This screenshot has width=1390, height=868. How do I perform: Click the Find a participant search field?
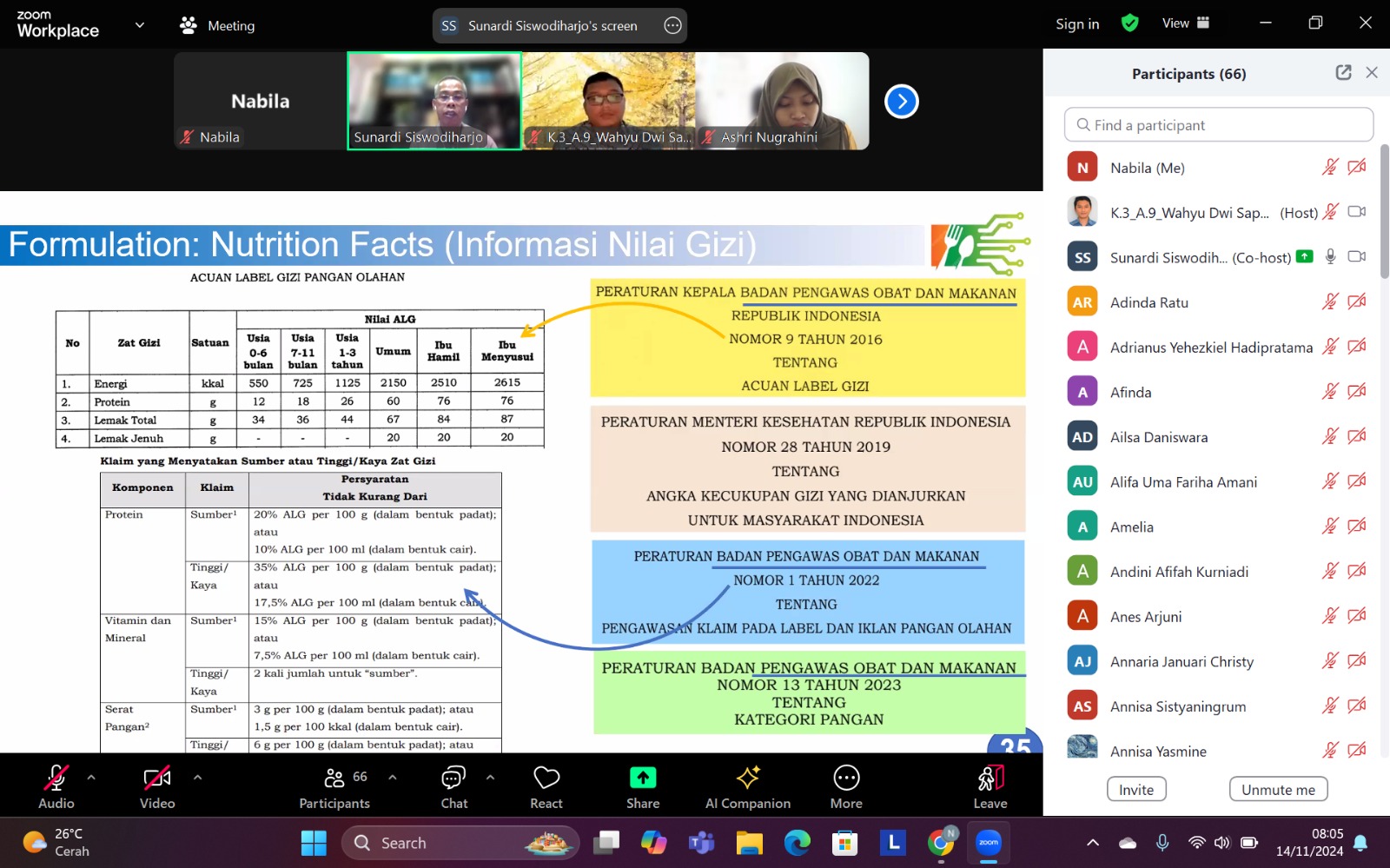[1218, 125]
